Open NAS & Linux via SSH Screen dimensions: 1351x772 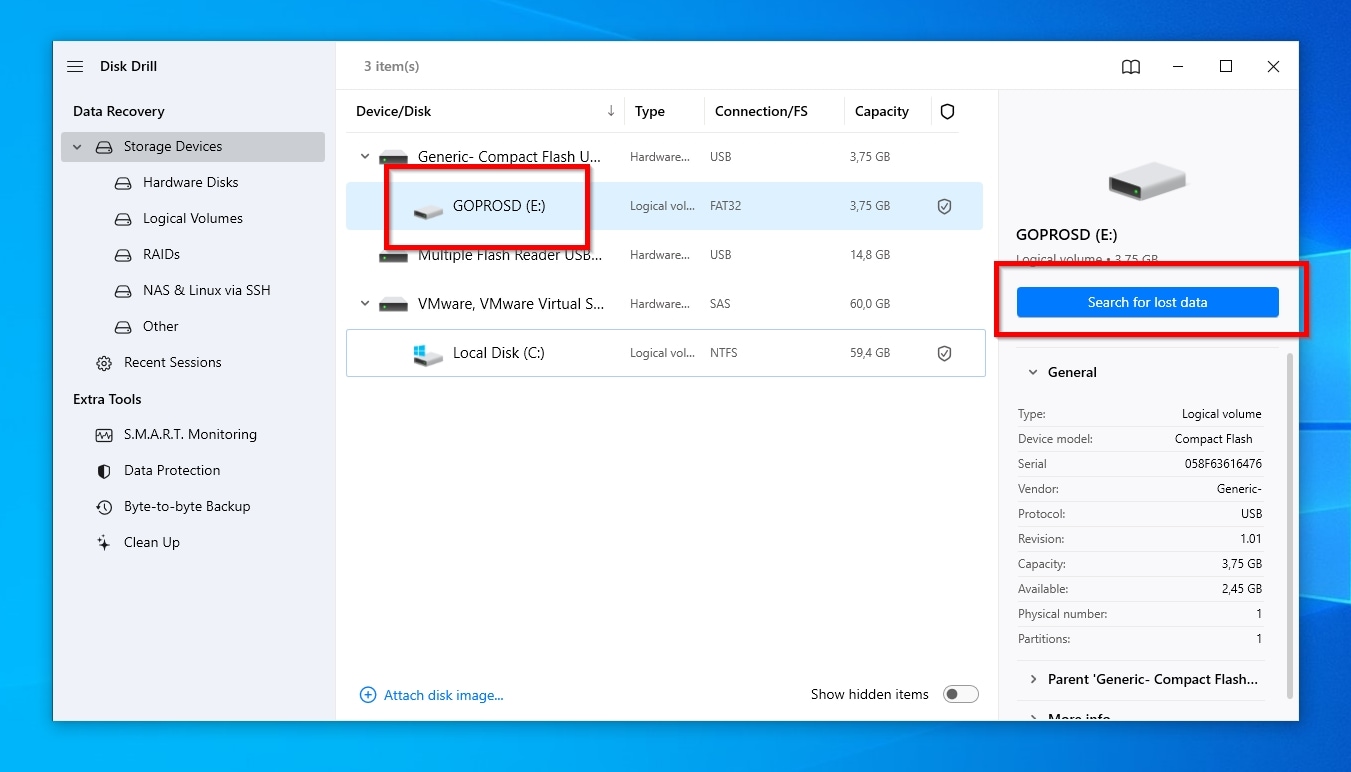pyautogui.click(x=207, y=291)
